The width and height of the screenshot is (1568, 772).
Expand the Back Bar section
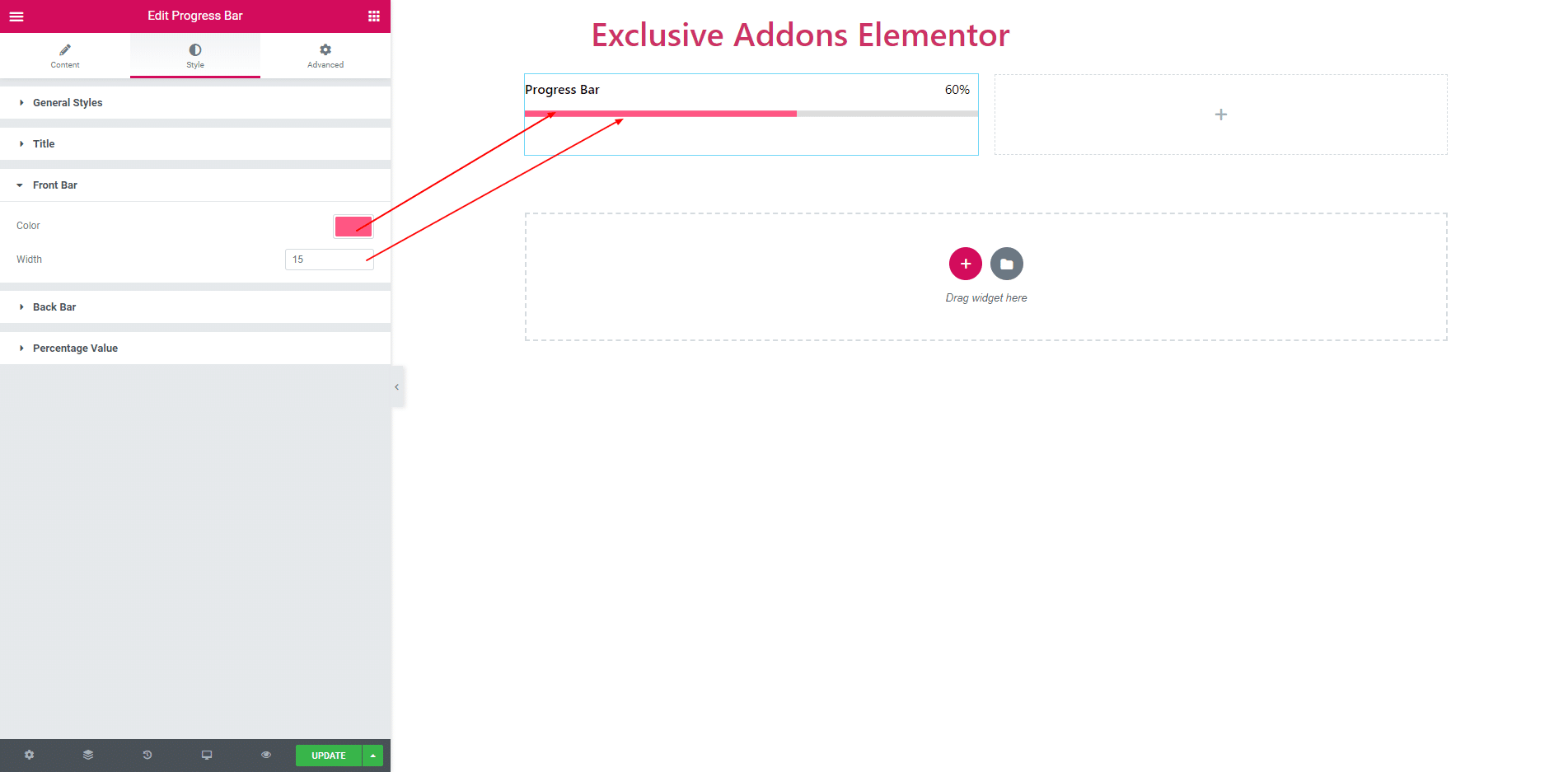coord(195,307)
